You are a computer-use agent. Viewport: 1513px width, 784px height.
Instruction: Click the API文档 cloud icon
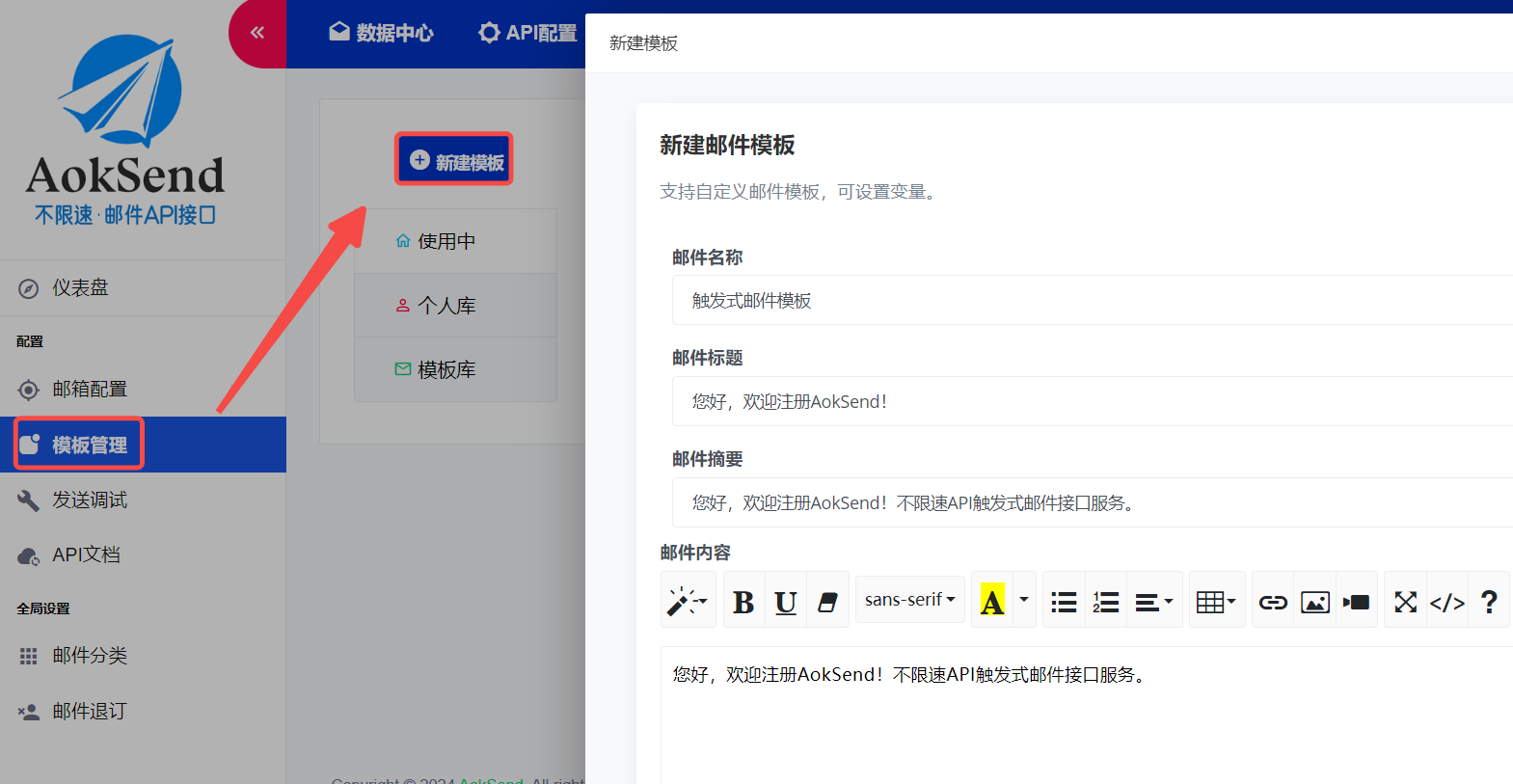coord(29,556)
